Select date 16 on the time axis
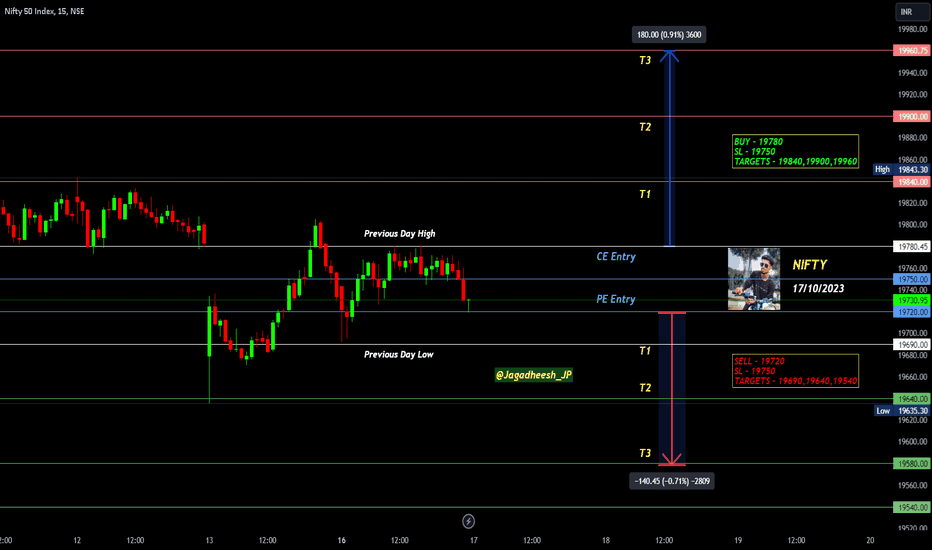This screenshot has height=550, width=932. pos(341,540)
